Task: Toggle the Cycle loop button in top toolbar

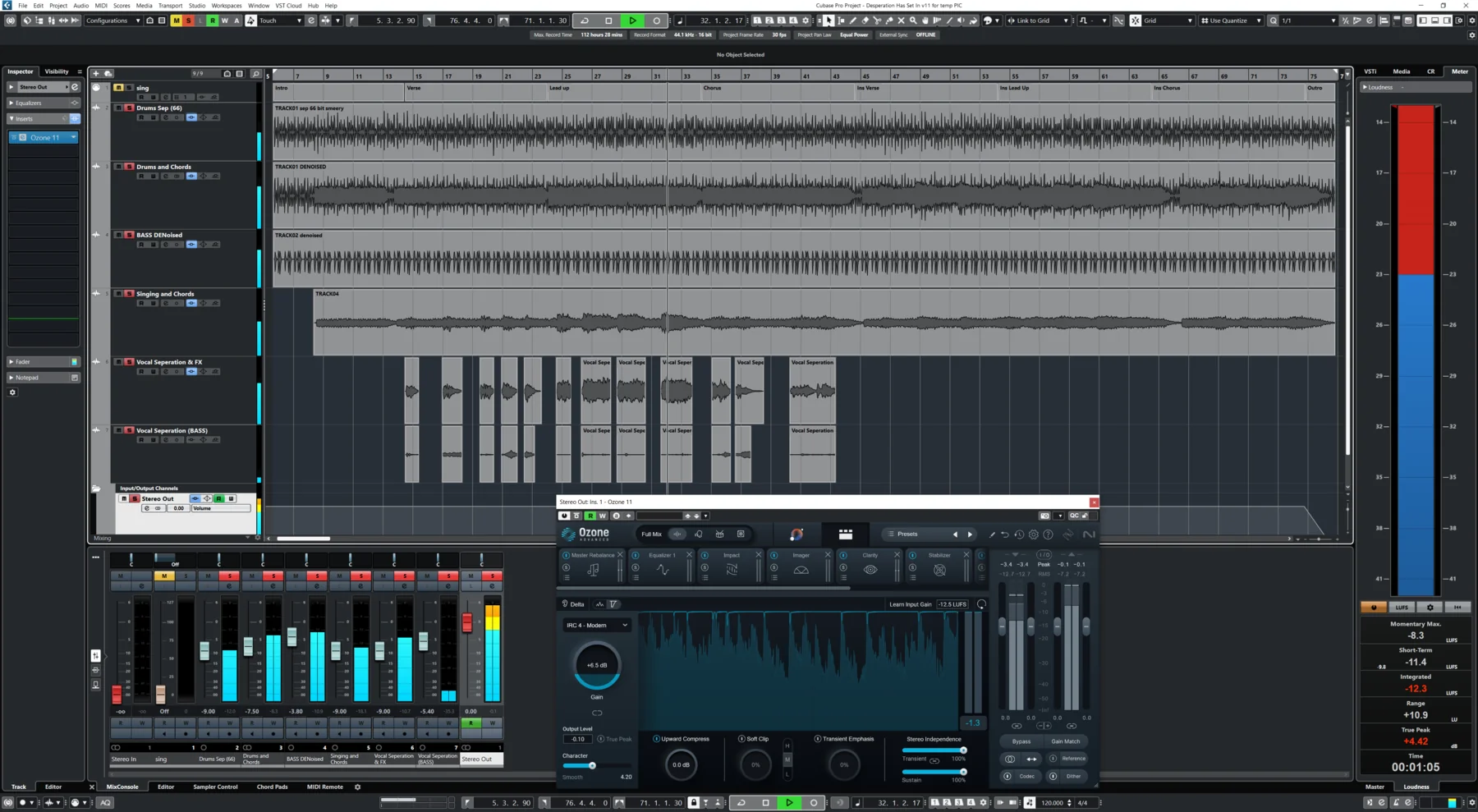Action: click(x=585, y=21)
